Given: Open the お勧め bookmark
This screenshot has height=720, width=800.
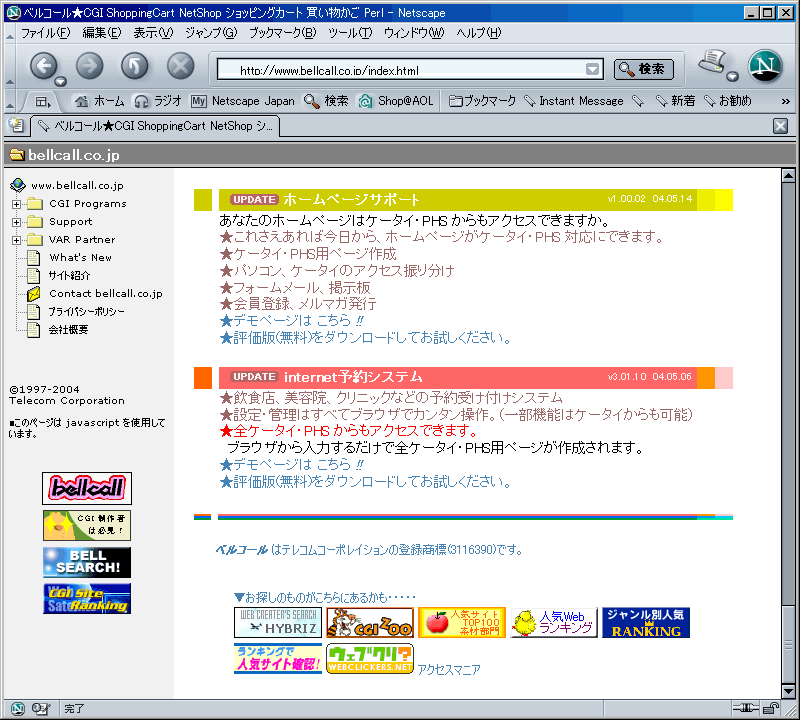Looking at the screenshot, I should point(728,101).
